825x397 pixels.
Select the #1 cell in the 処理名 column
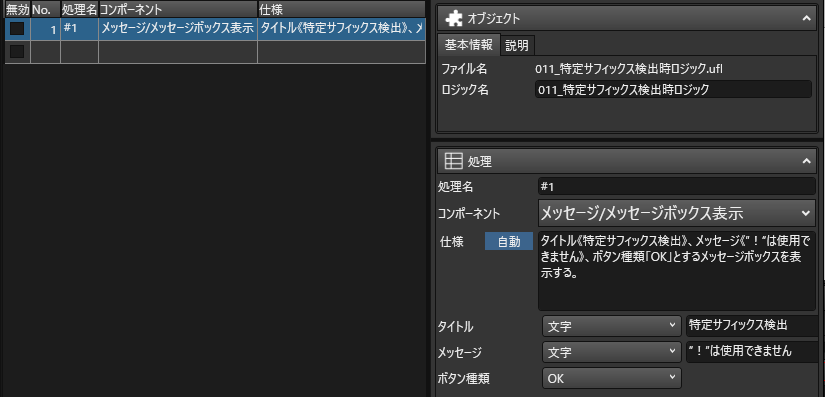(79, 29)
